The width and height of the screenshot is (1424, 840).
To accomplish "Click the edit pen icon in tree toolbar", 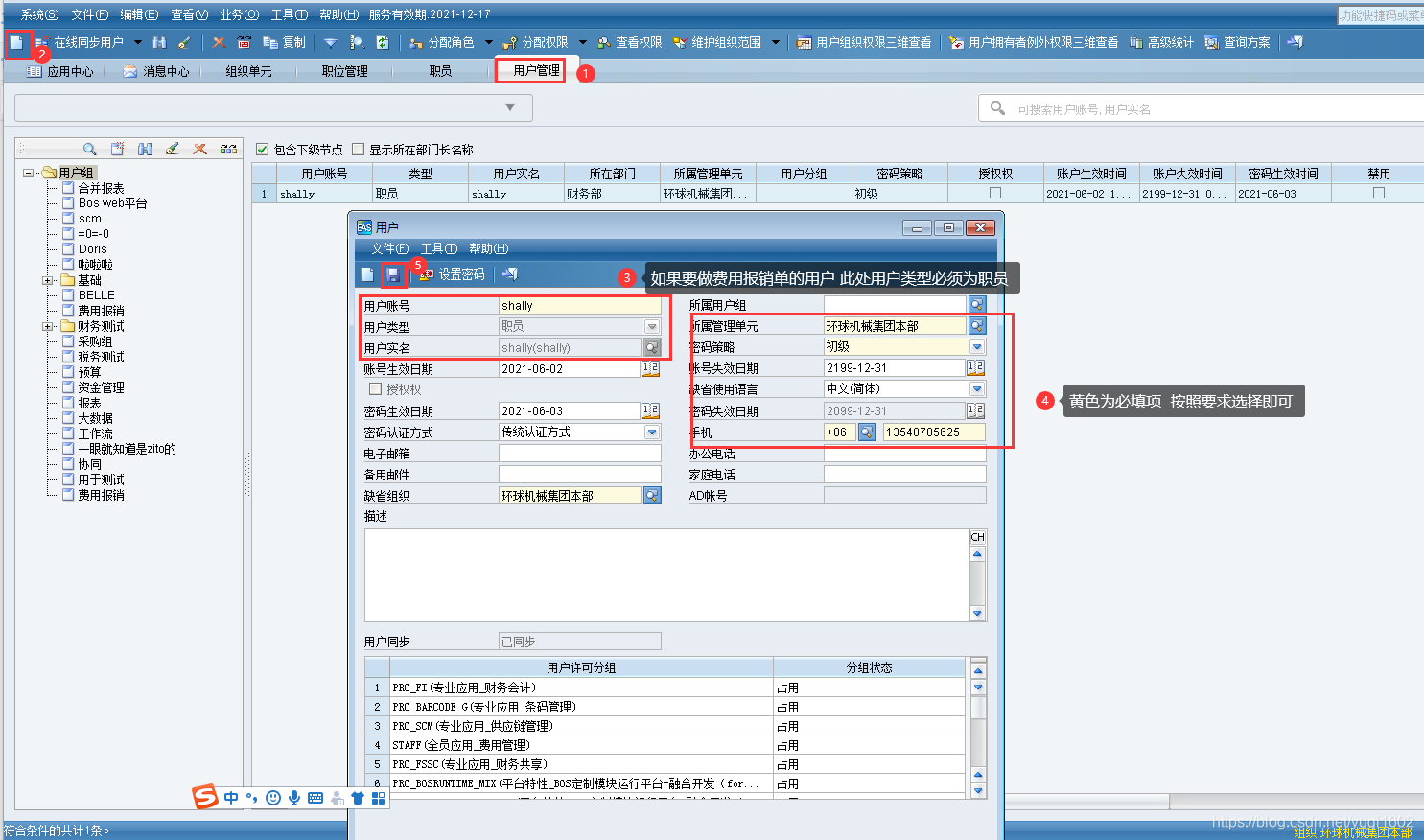I will tap(173, 149).
